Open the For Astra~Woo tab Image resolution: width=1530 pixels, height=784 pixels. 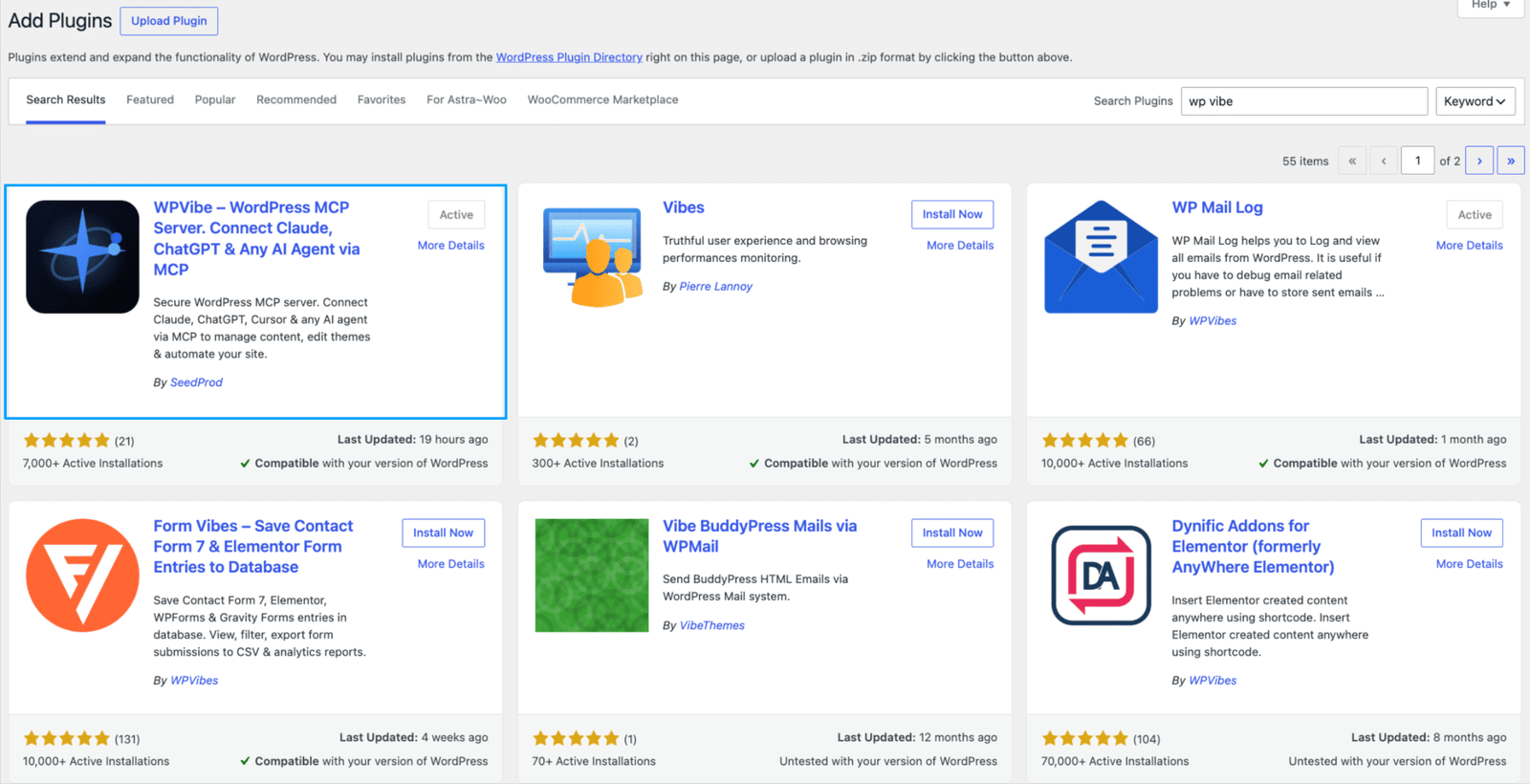pos(467,99)
